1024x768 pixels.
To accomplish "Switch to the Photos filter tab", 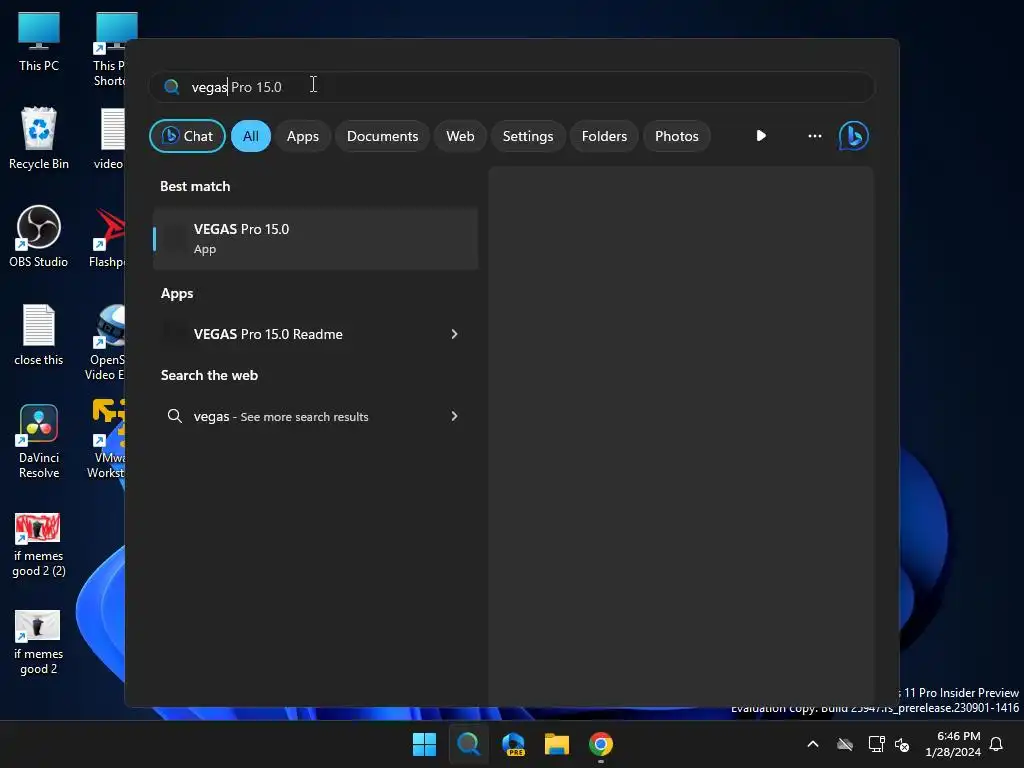I will [x=677, y=136].
